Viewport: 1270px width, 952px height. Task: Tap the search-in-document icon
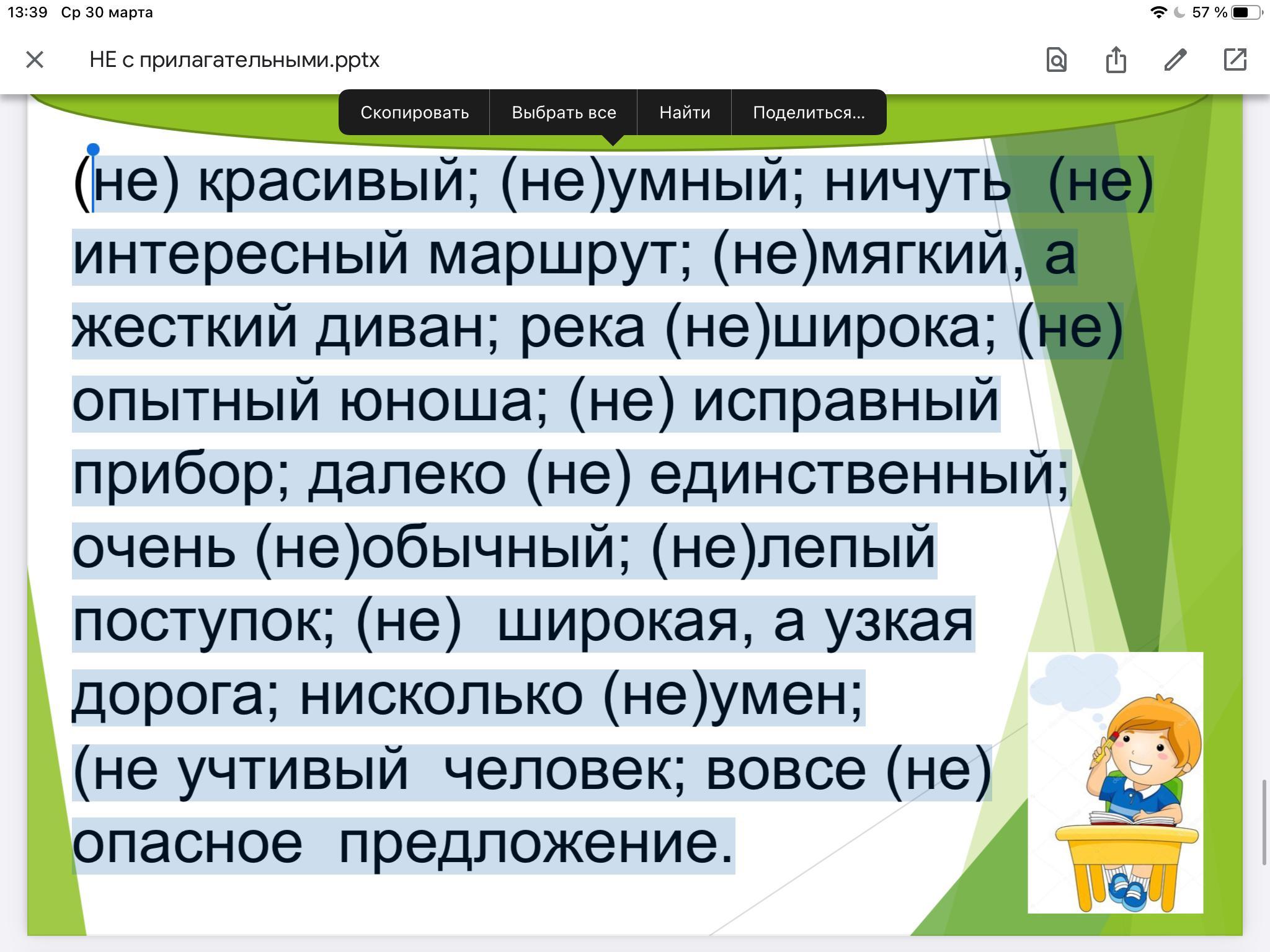[x=1056, y=60]
